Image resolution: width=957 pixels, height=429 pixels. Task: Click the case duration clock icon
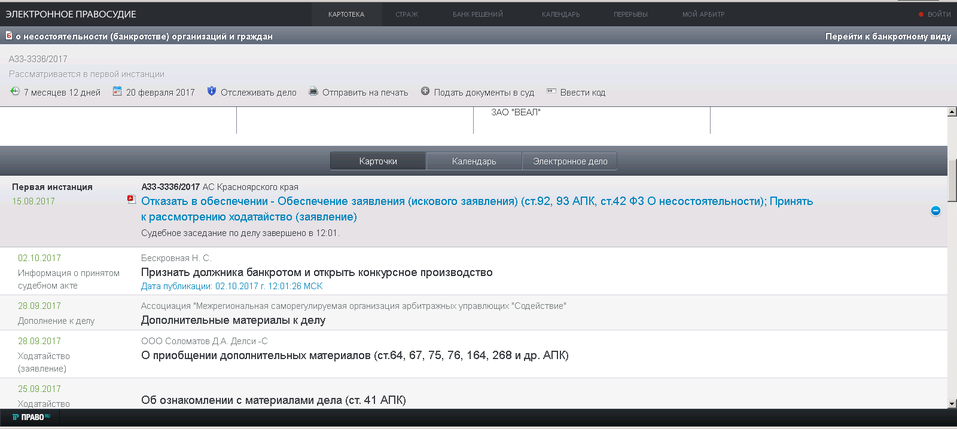(x=15, y=92)
